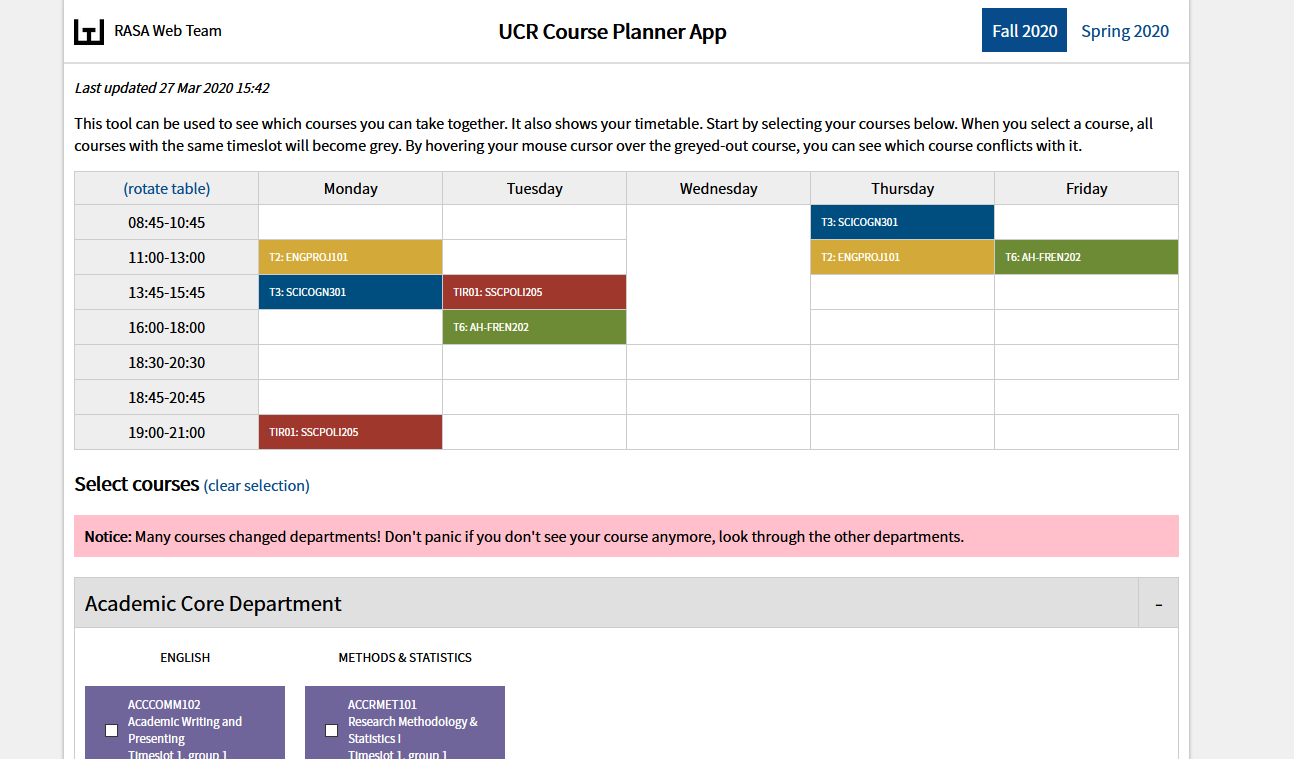
Task: Click Thursday ENGPROJ101 yellow block
Action: tap(902, 257)
